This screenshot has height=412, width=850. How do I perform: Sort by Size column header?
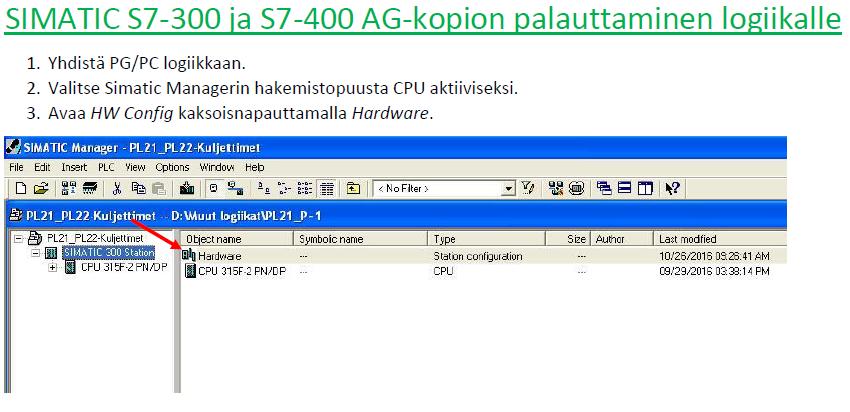[x=568, y=239]
